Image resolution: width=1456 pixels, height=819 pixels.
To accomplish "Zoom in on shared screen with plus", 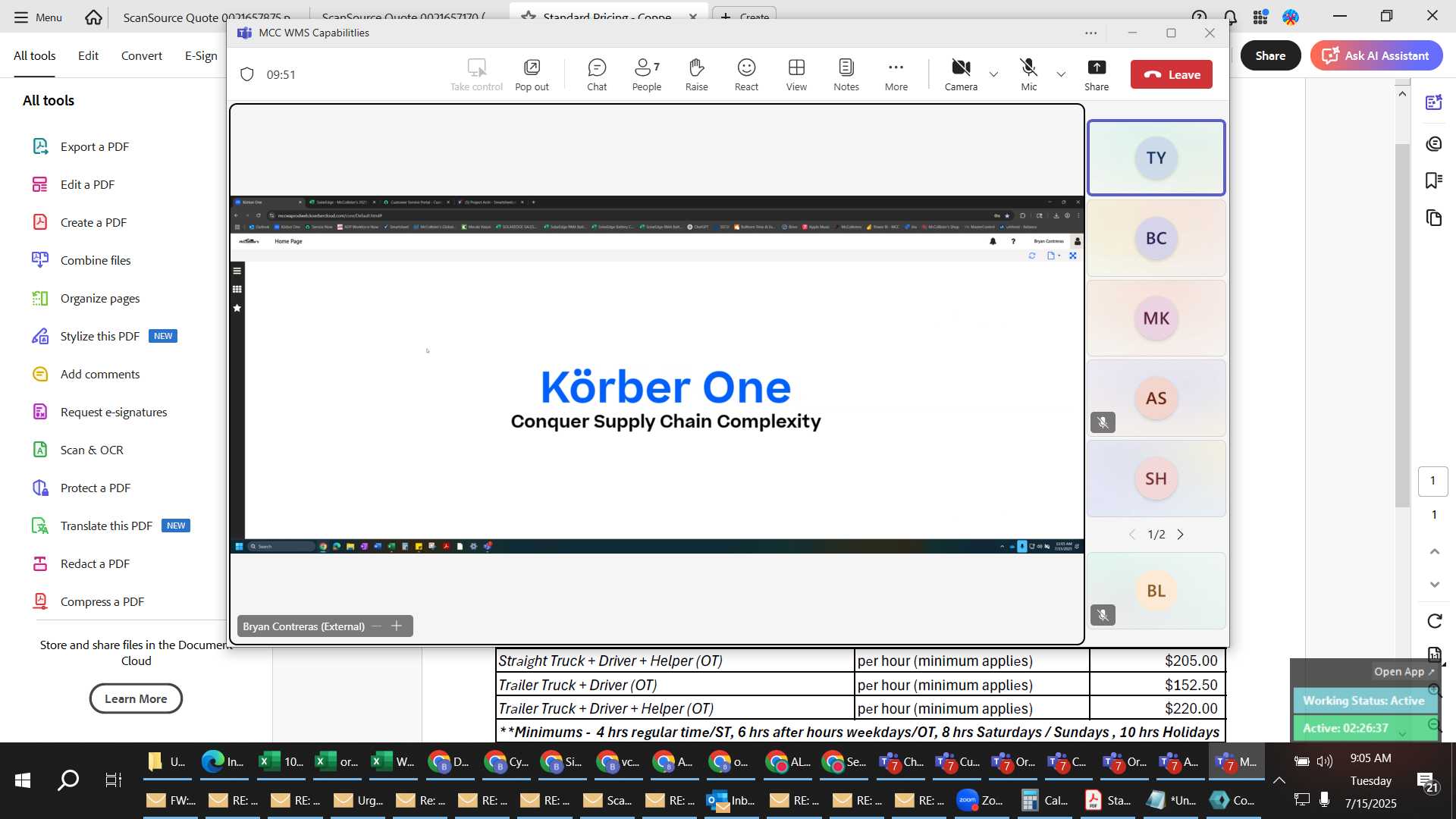I will [397, 626].
